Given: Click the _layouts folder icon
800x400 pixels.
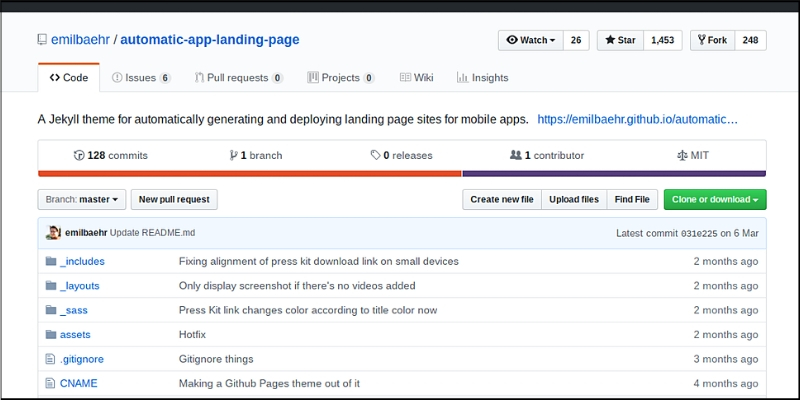Looking at the screenshot, I should pyautogui.click(x=51, y=286).
